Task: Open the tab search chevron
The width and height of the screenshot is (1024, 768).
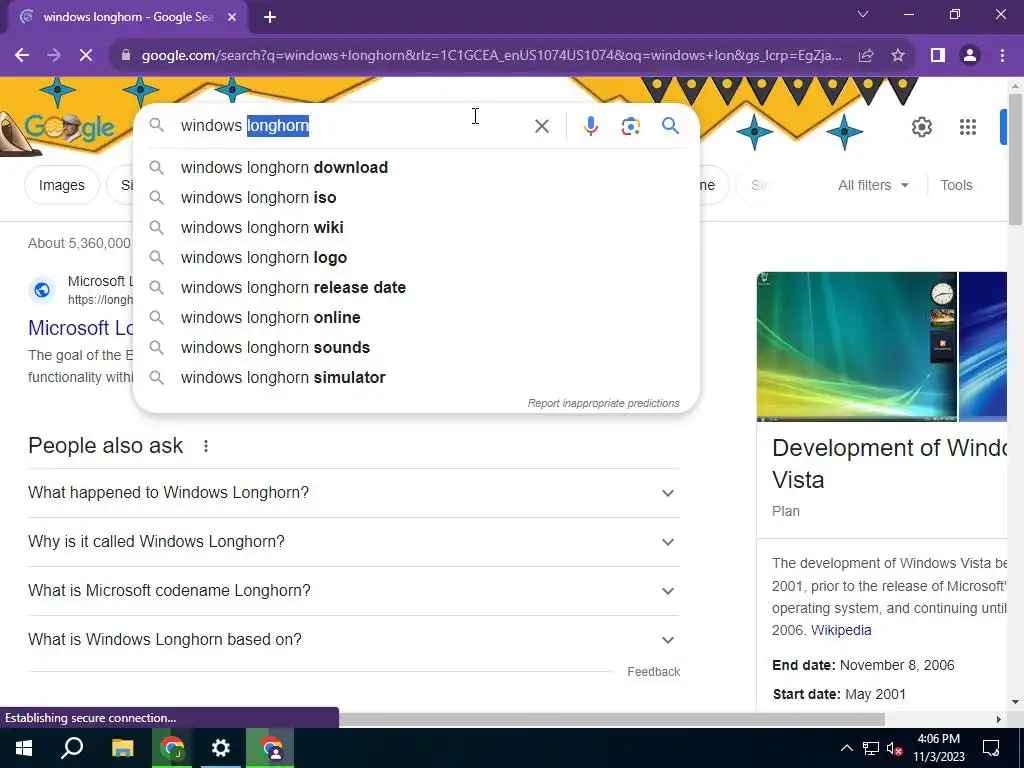Action: pos(863,14)
